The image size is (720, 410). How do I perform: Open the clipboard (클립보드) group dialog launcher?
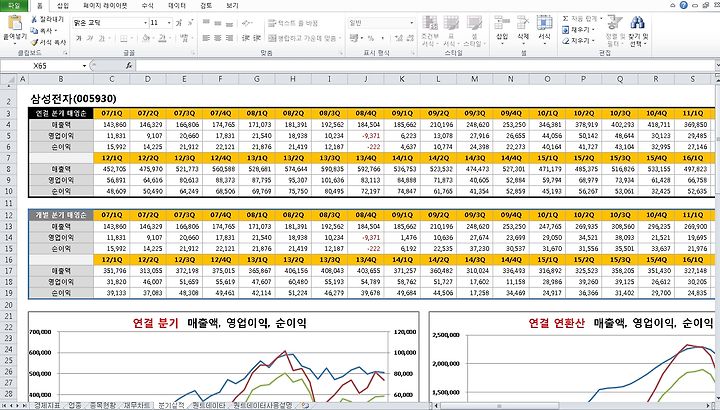(66, 54)
